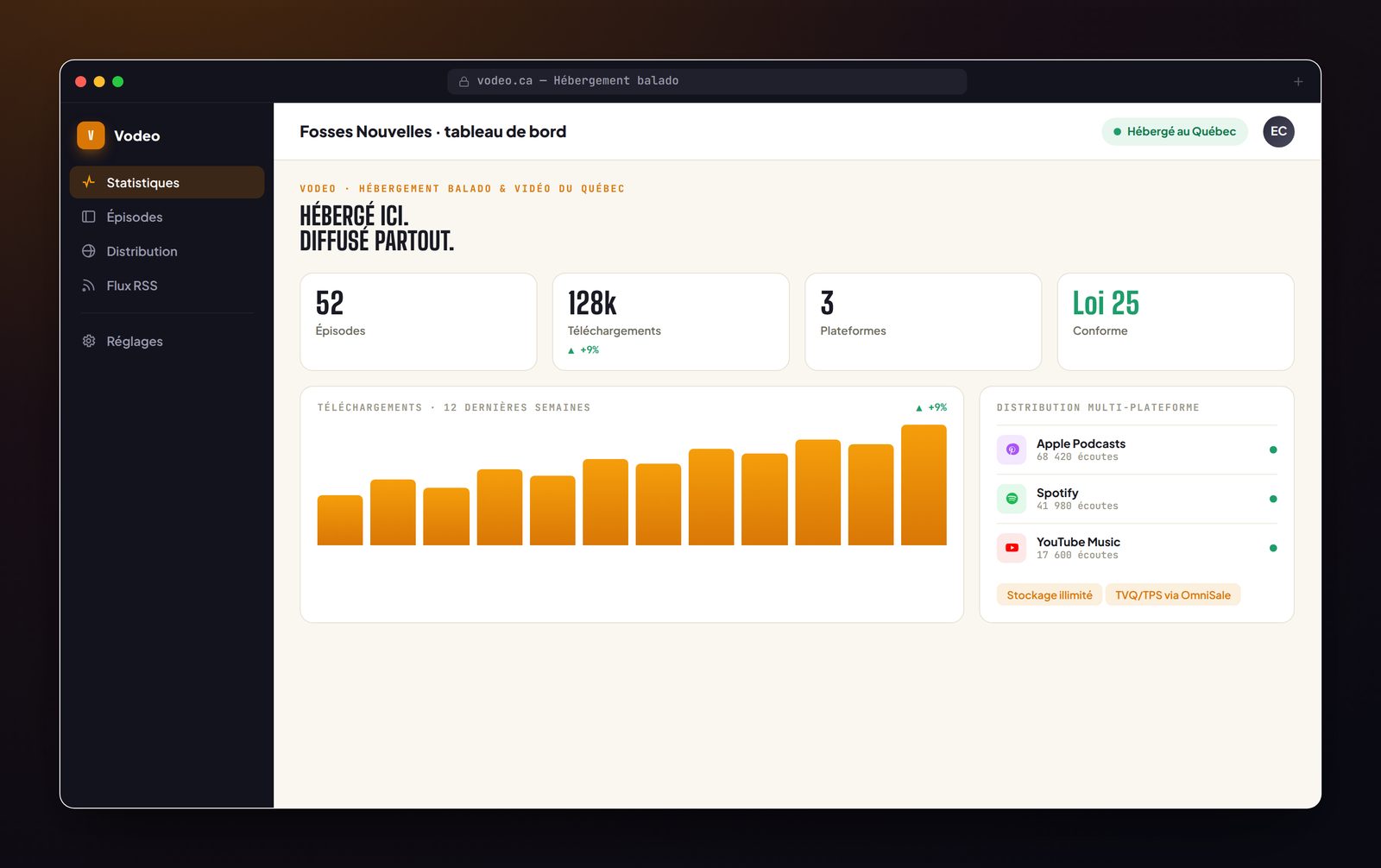The image size is (1381, 868).
Task: Click the Statistiques pulse icon
Action: click(x=88, y=182)
